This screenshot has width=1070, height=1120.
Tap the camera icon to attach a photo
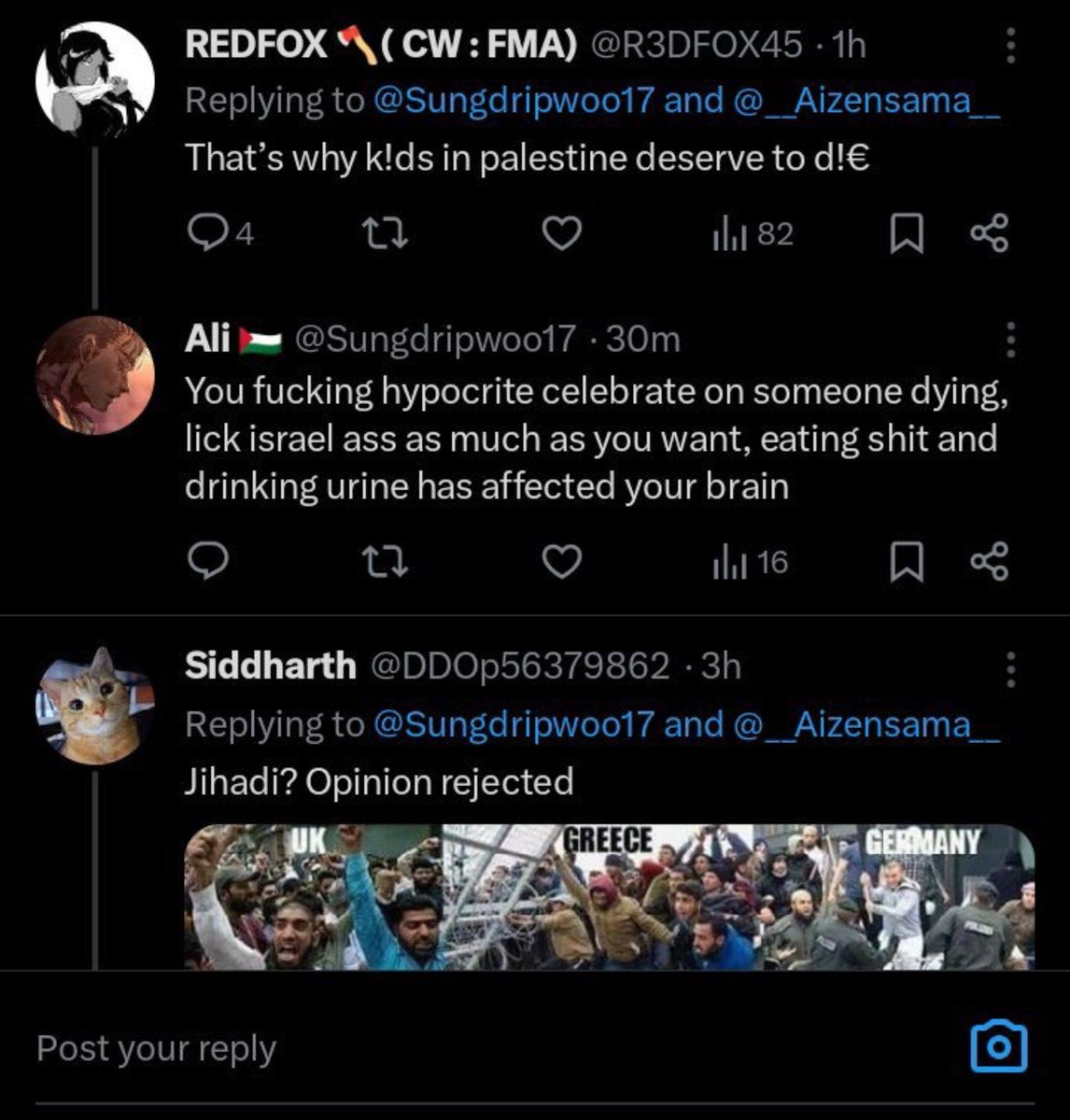coord(998,1047)
